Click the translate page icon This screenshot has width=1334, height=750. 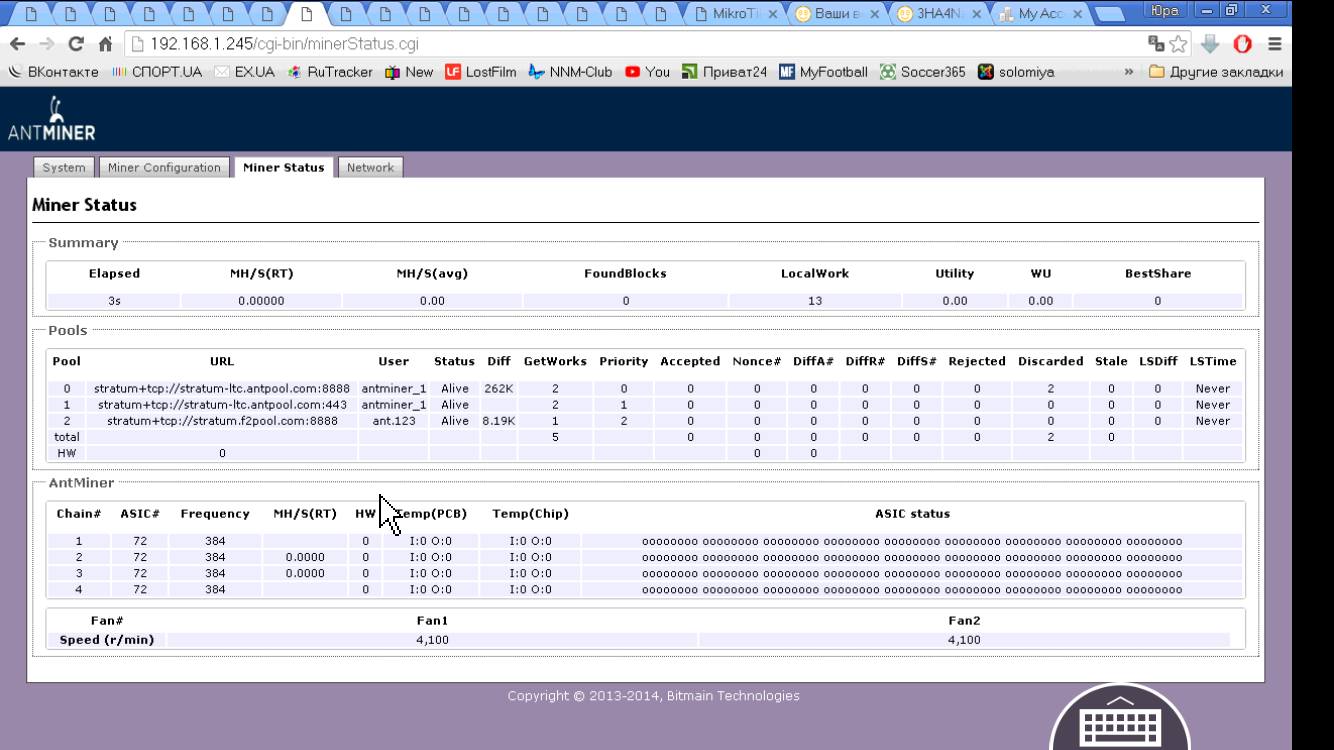click(1156, 44)
